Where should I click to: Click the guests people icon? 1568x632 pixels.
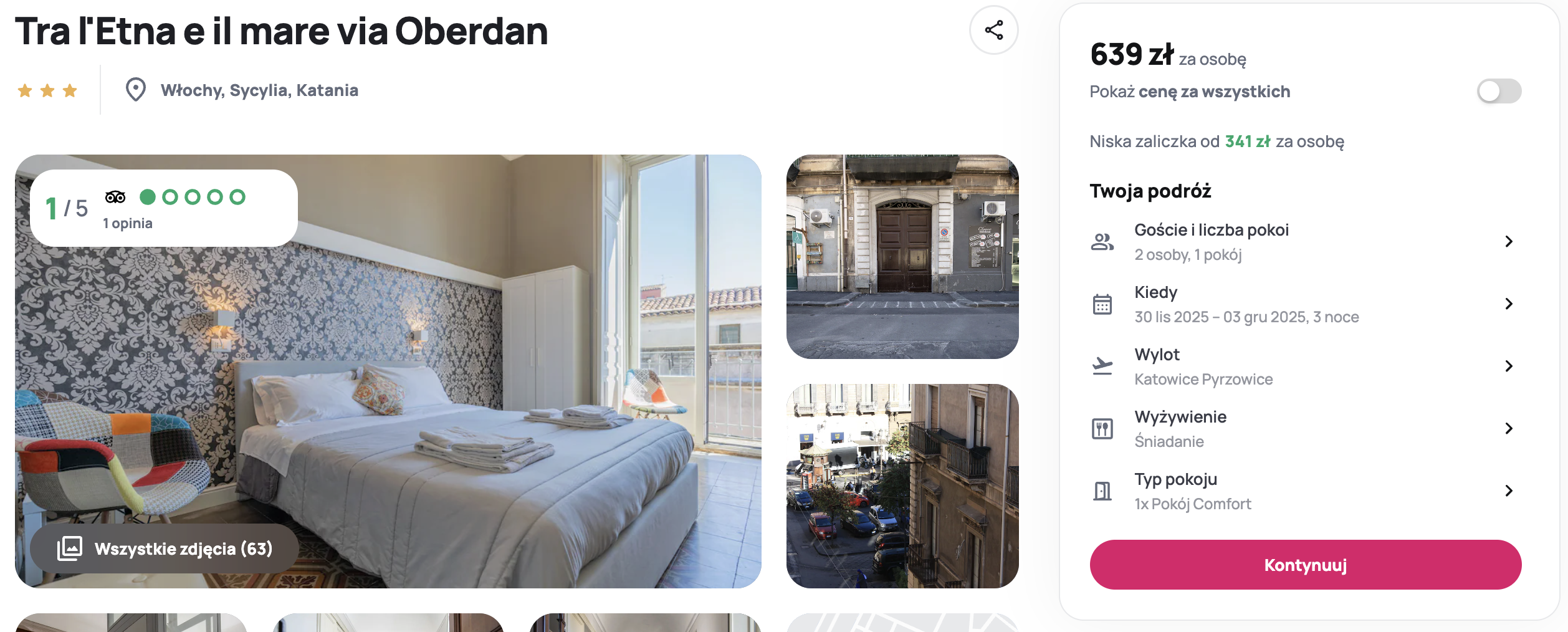pos(1102,242)
